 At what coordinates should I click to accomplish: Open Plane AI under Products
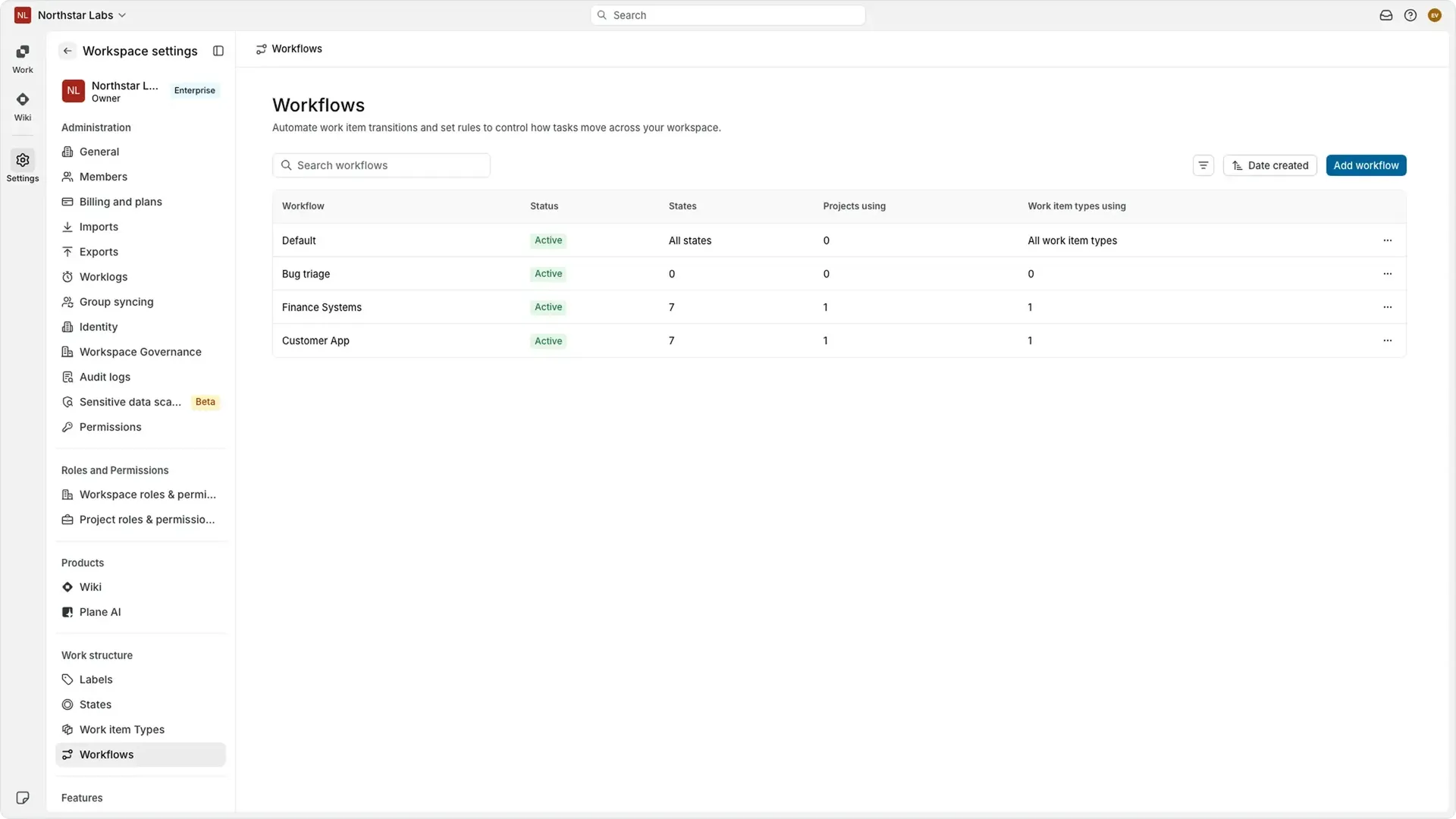coord(140,612)
